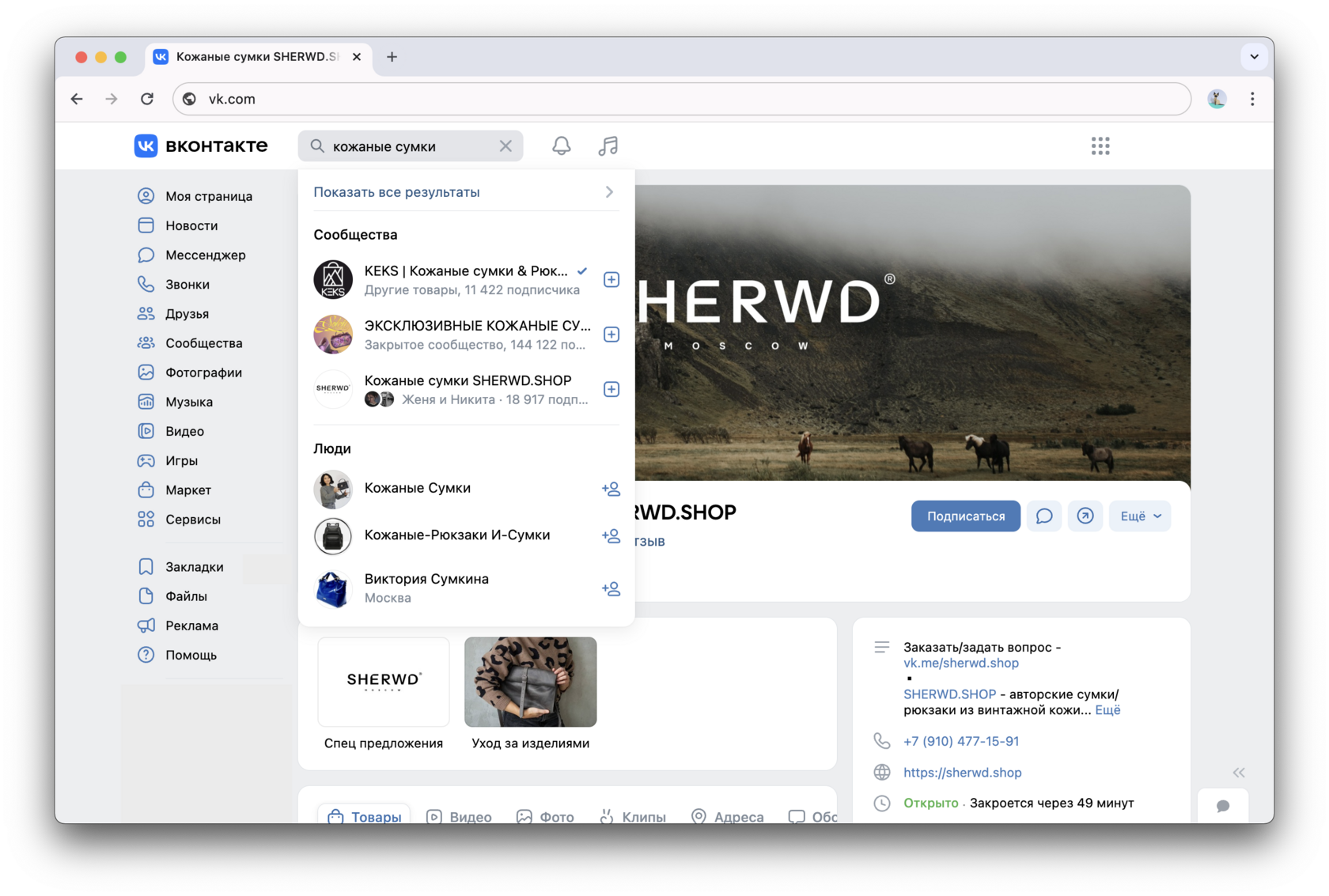
Task: Show all search results link
Action: pyautogui.click(x=396, y=192)
